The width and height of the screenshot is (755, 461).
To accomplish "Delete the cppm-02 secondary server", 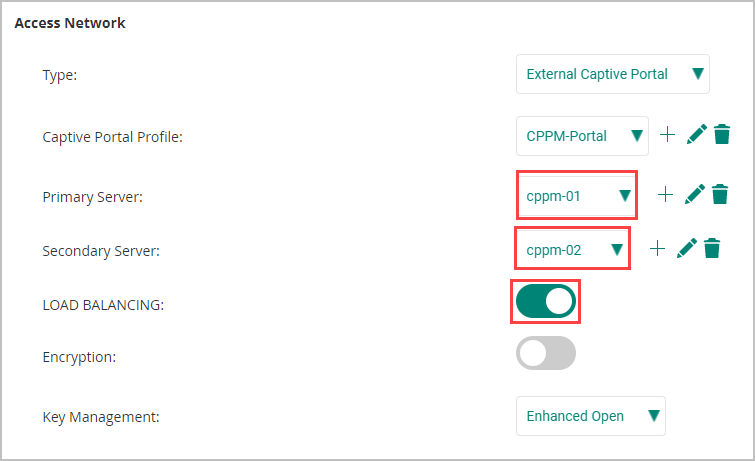I will pyautogui.click(x=712, y=249).
